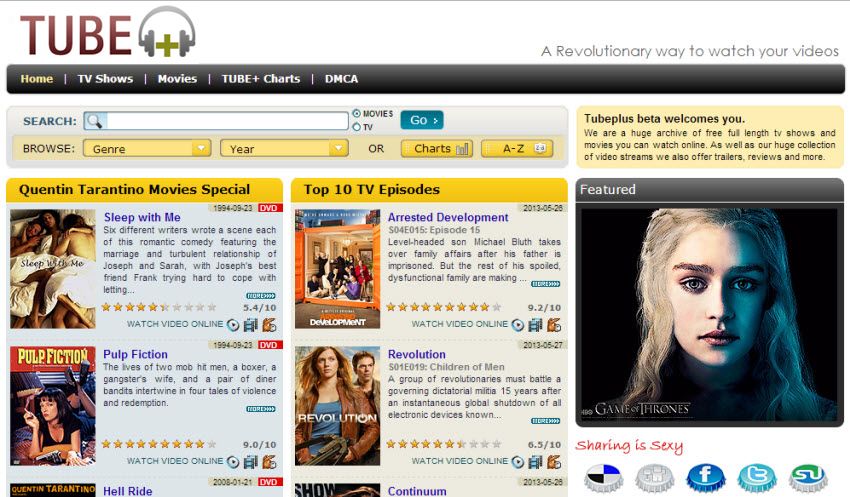This screenshot has height=497, width=850.
Task: Click the S04E015: Episode 15 subtitle
Action: (x=434, y=230)
